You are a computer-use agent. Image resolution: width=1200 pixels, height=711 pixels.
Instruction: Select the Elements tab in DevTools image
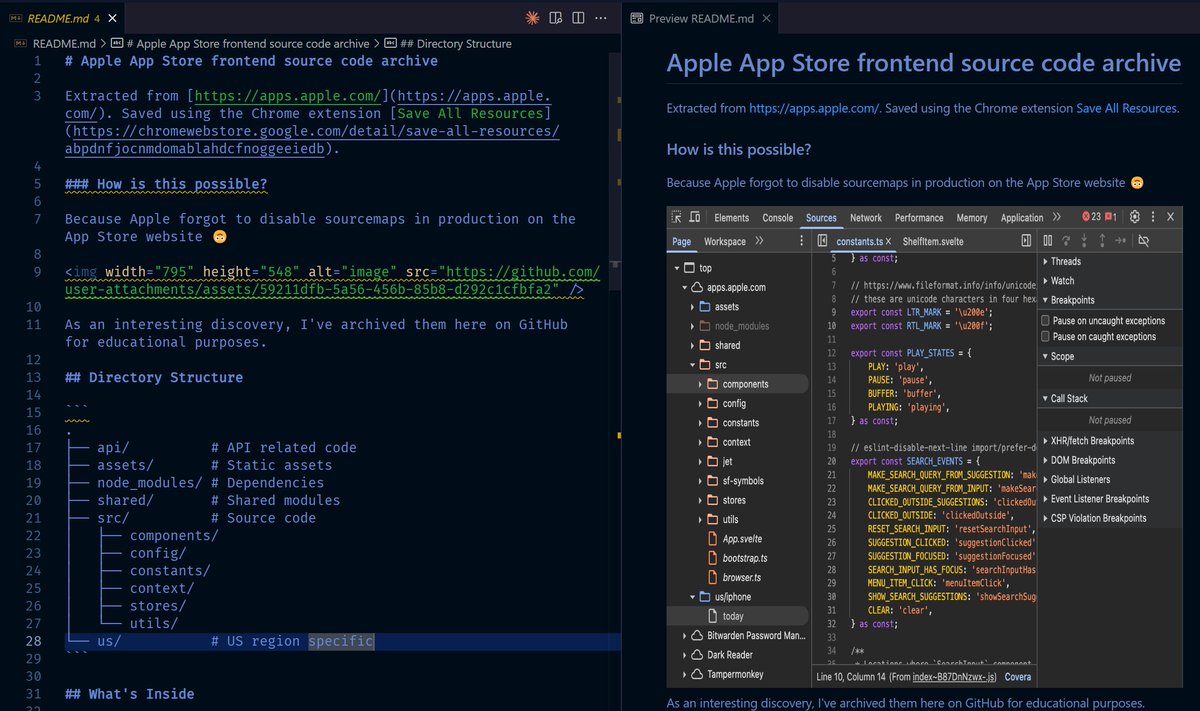tap(731, 217)
